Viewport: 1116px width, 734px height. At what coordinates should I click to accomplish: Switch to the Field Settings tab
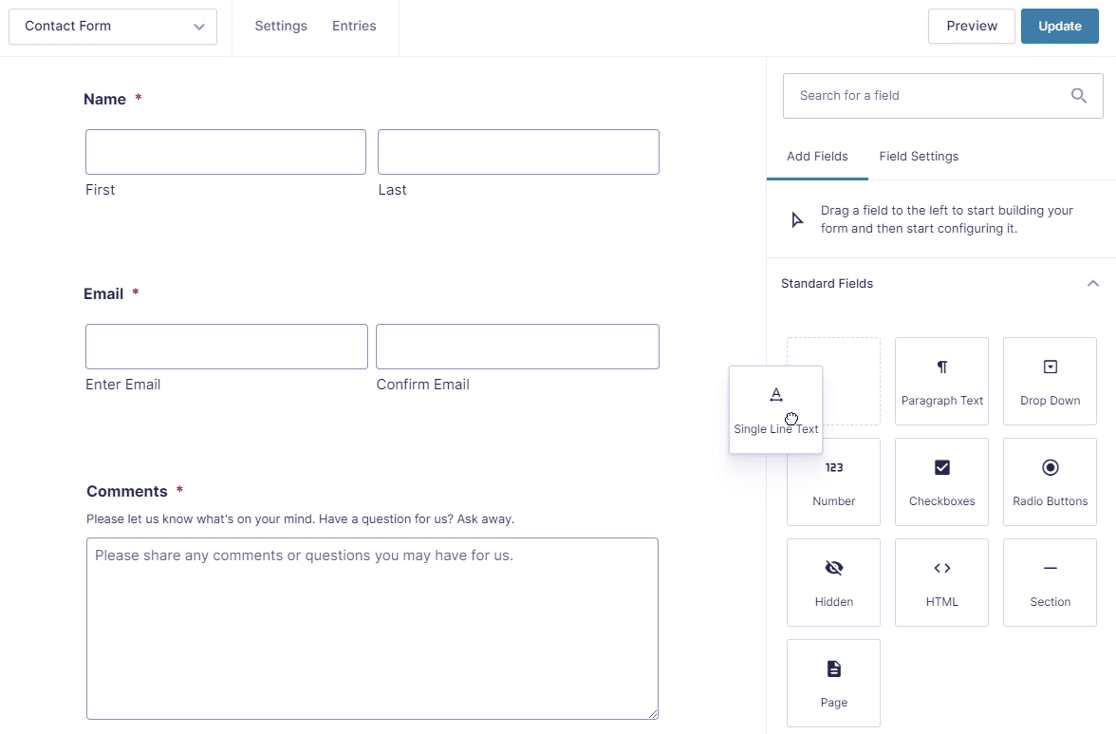[x=918, y=156]
